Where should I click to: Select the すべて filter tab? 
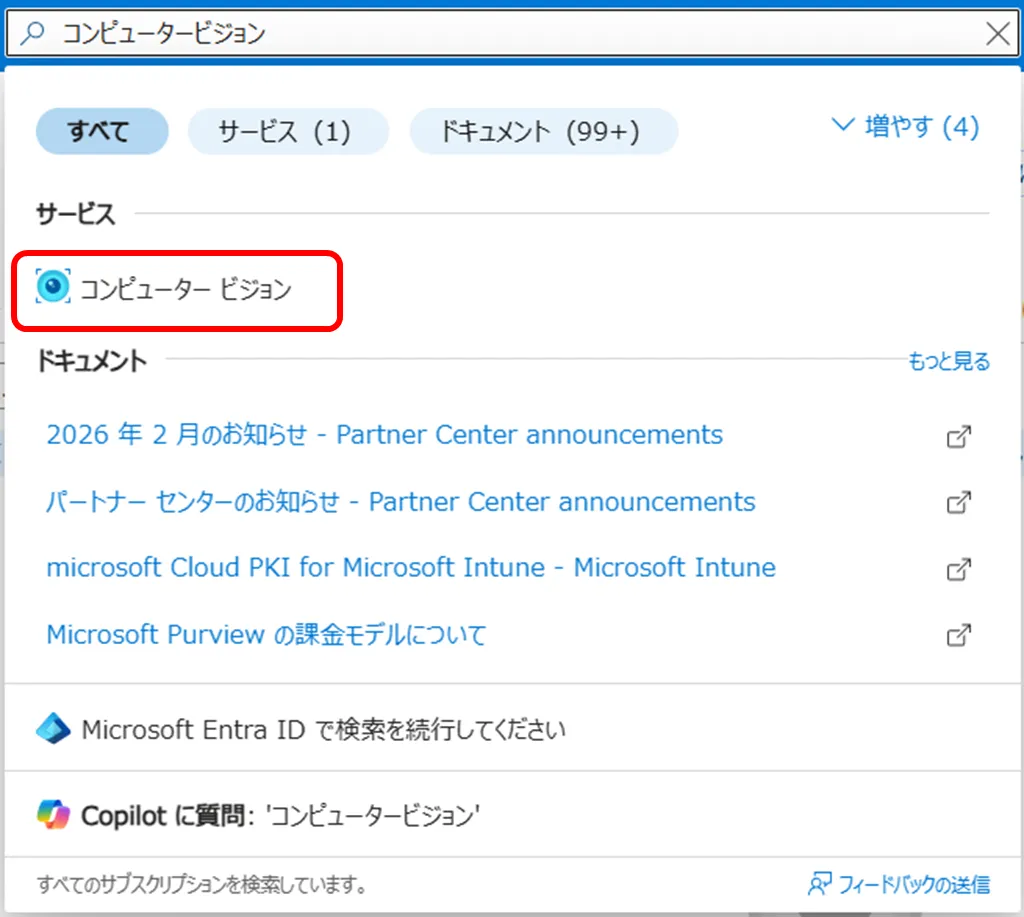(102, 131)
